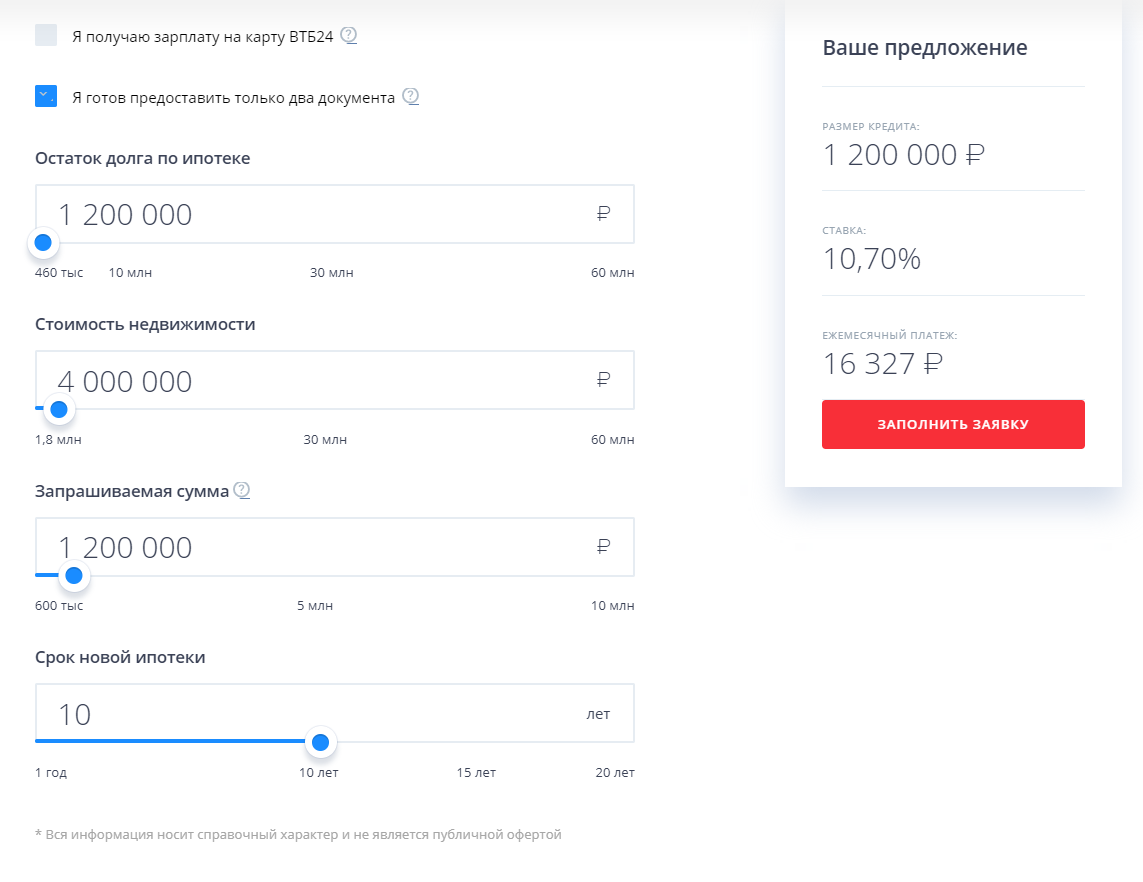Click help icon beside two documents option
The image size is (1143, 882).
[x=410, y=97]
